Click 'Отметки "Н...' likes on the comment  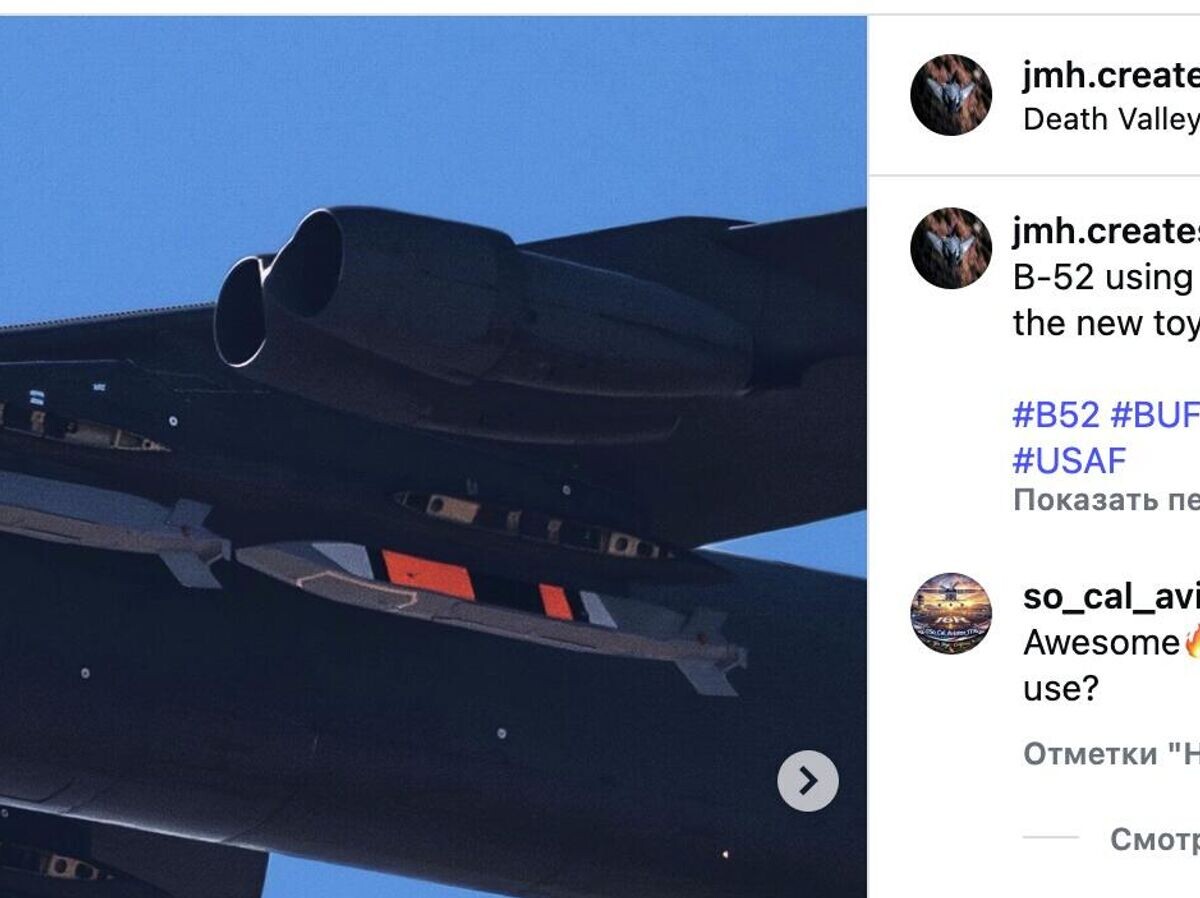(x=1111, y=754)
